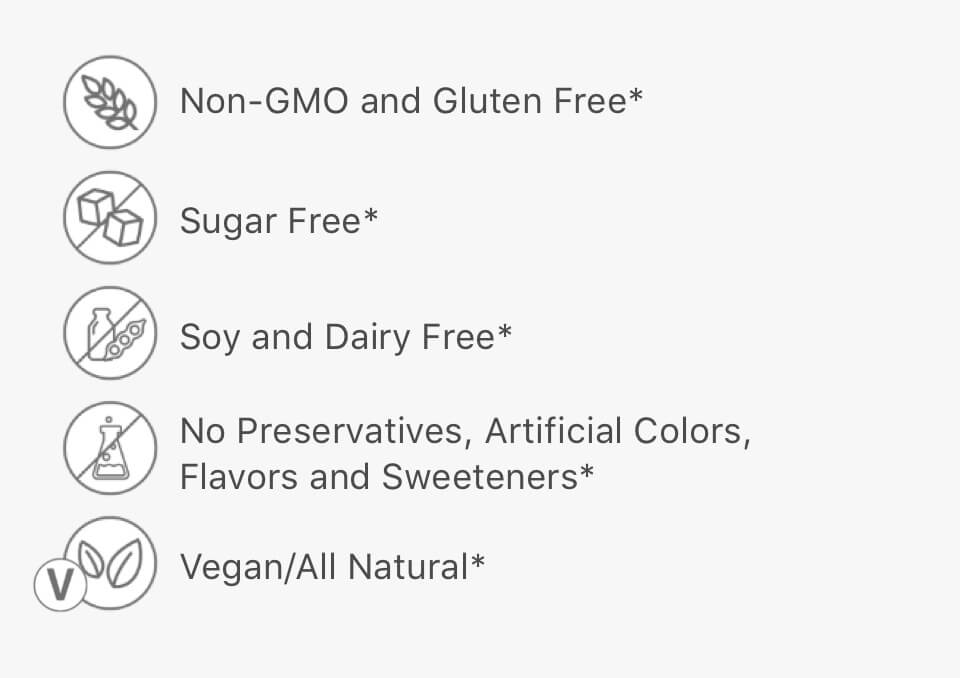Select the 'Soy and Dairy Free' label
The height and width of the screenshot is (678, 960).
click(x=337, y=337)
